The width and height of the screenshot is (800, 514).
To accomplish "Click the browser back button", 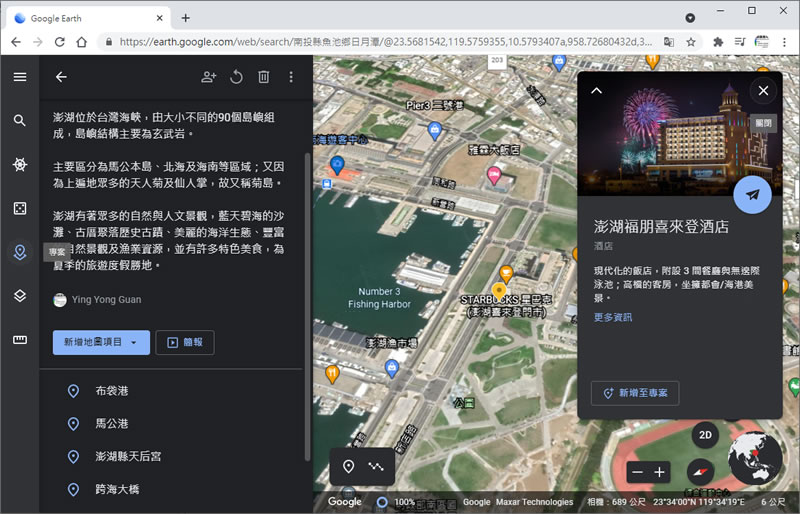I will tap(16, 42).
